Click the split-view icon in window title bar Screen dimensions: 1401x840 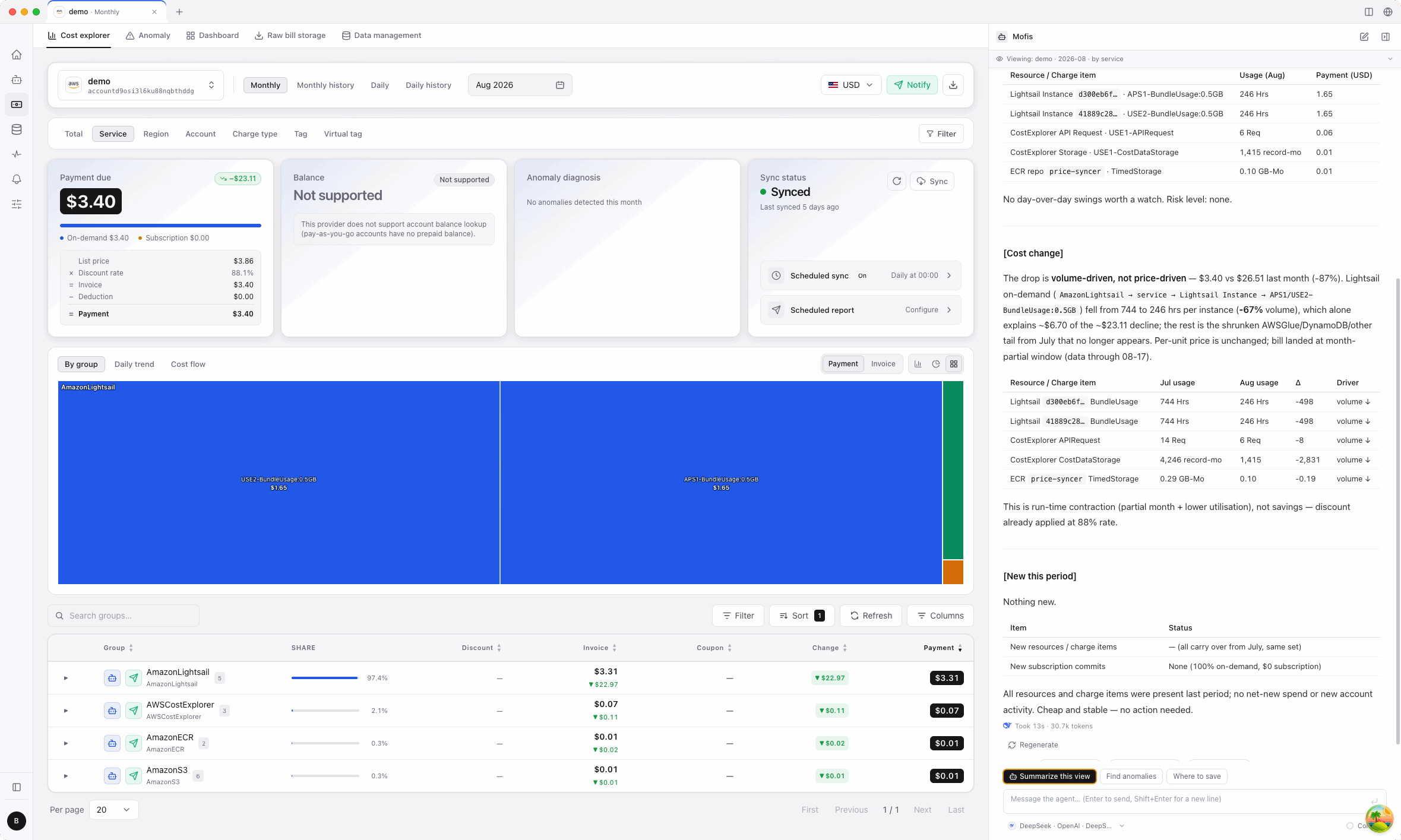pos(1369,12)
